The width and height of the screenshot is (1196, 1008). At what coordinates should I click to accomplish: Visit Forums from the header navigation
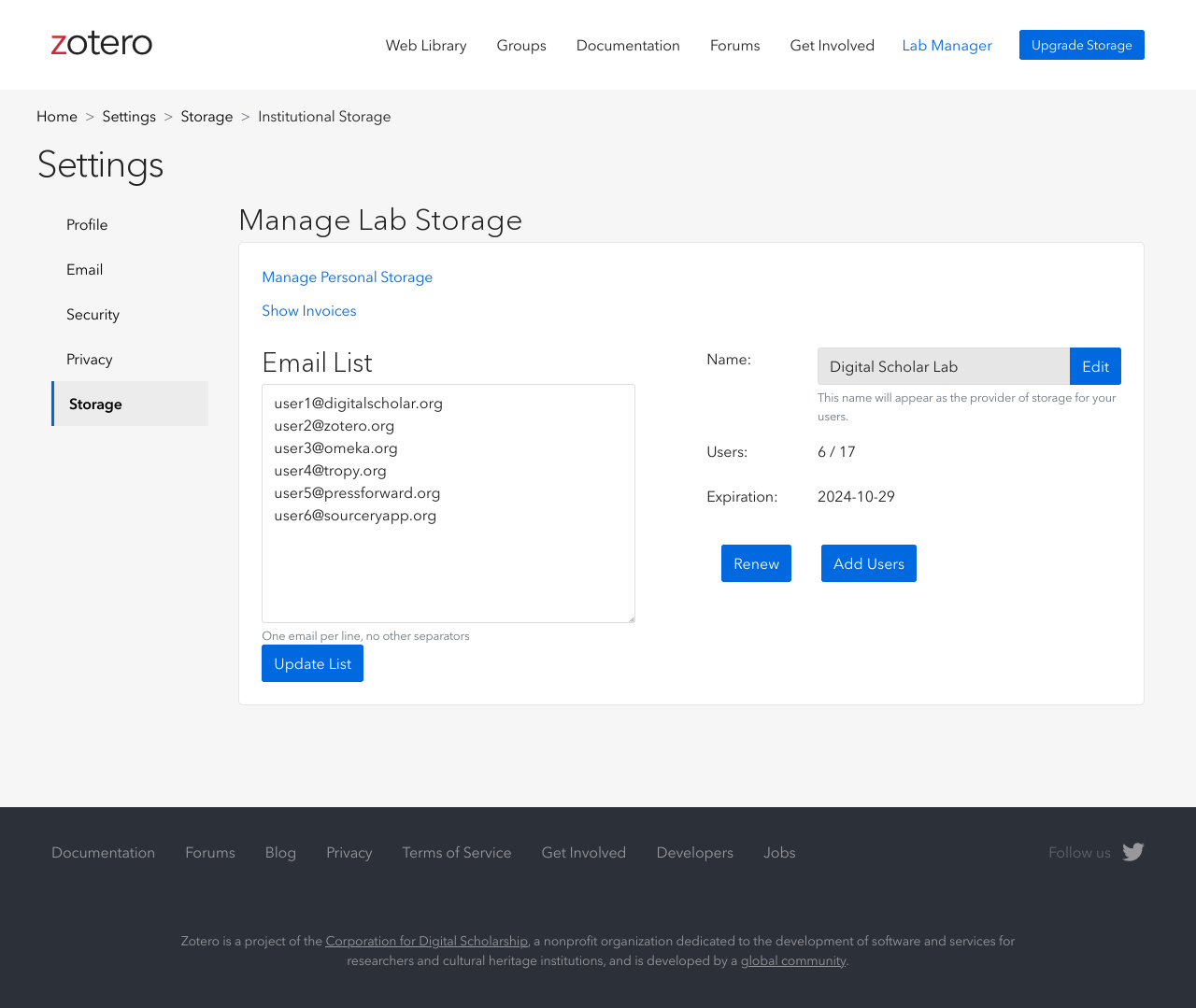click(x=735, y=45)
